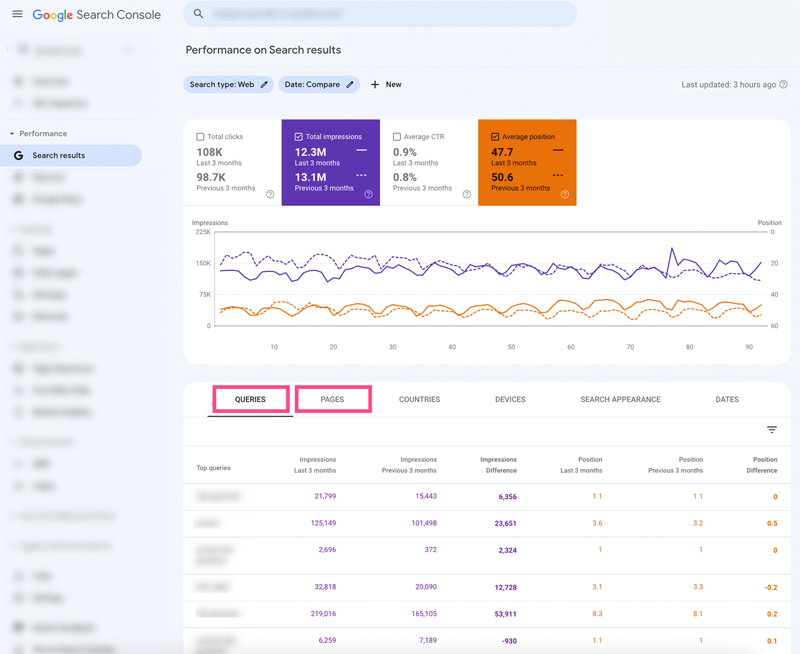Open the Search type: Web filter chip
The image size is (800, 654).
pyautogui.click(x=222, y=85)
